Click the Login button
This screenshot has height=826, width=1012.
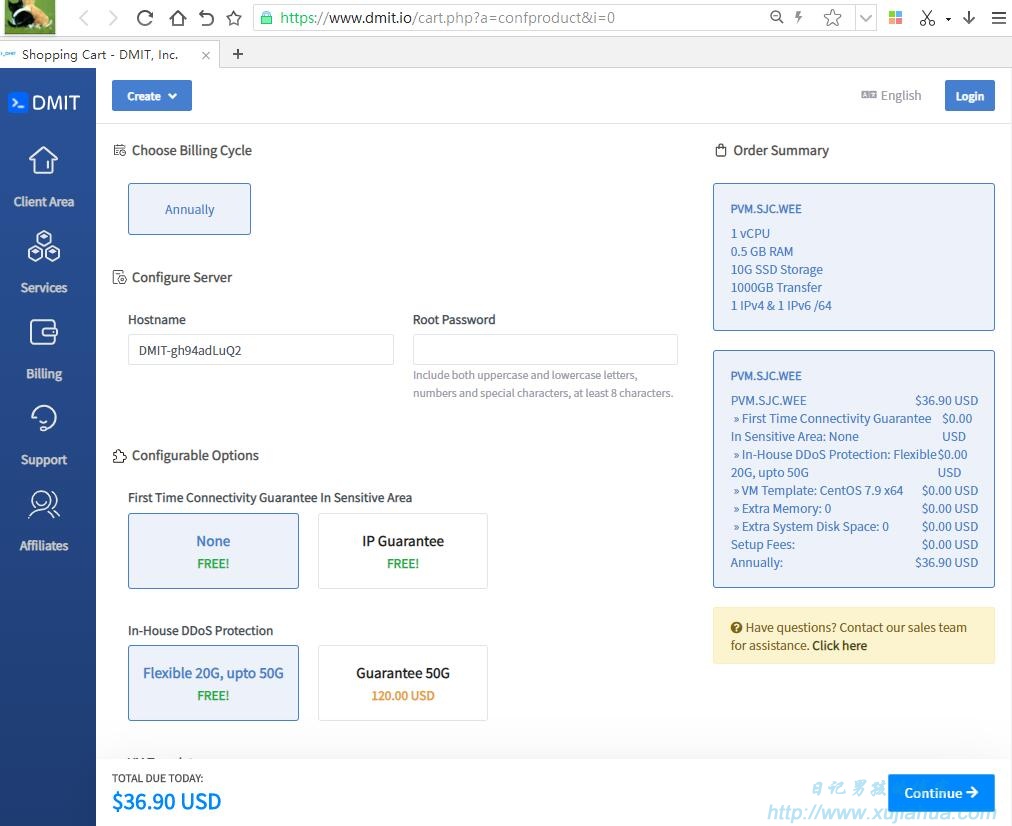coord(969,96)
